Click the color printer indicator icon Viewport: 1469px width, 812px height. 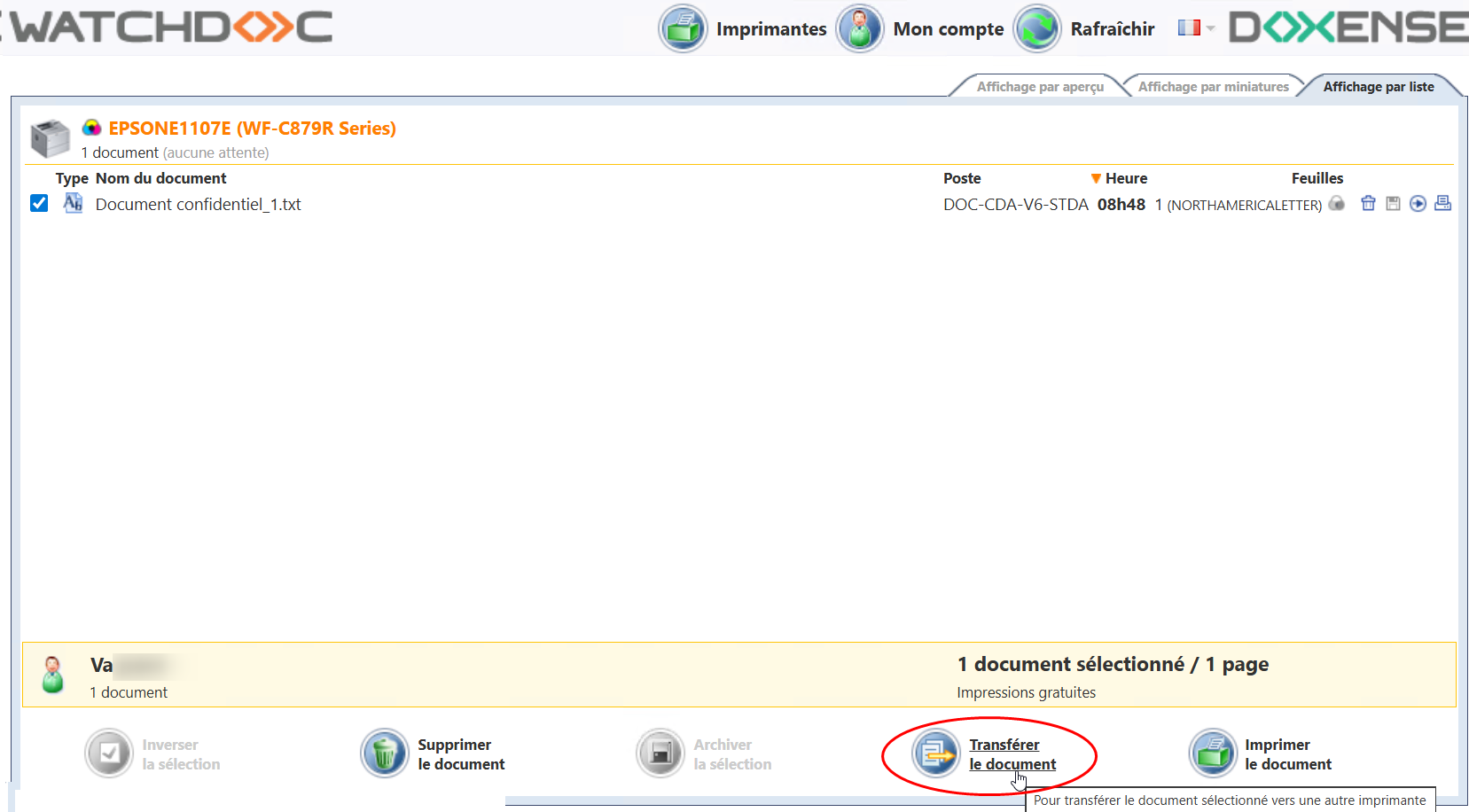click(x=91, y=129)
